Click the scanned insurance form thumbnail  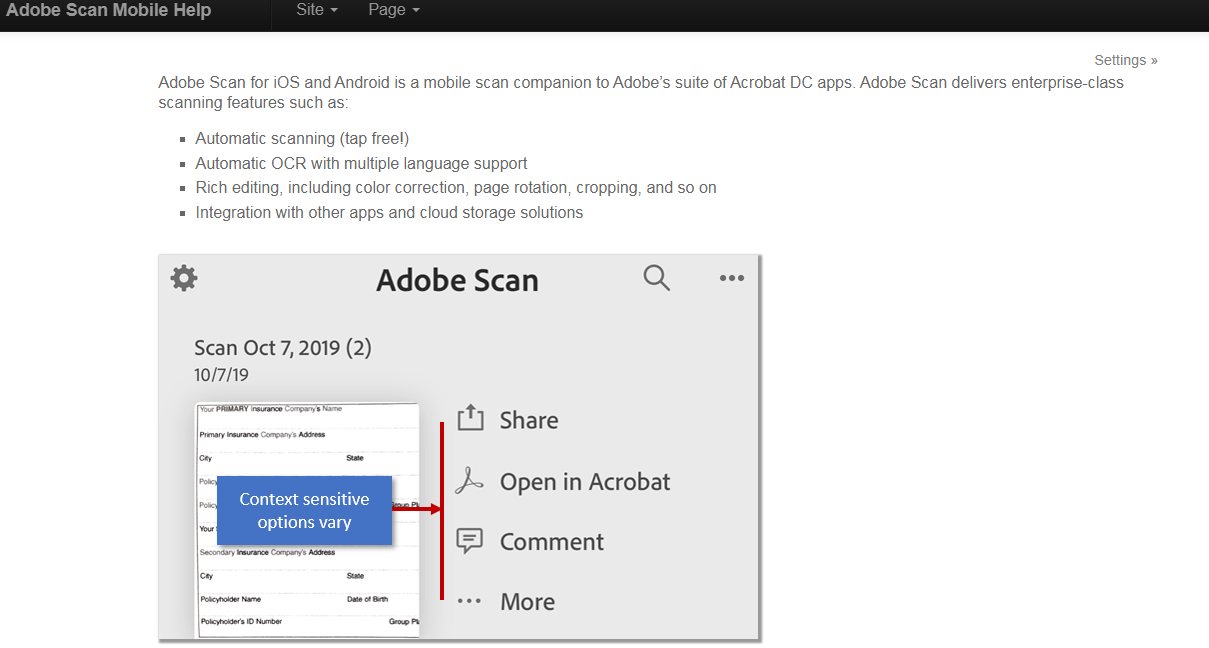(x=307, y=520)
